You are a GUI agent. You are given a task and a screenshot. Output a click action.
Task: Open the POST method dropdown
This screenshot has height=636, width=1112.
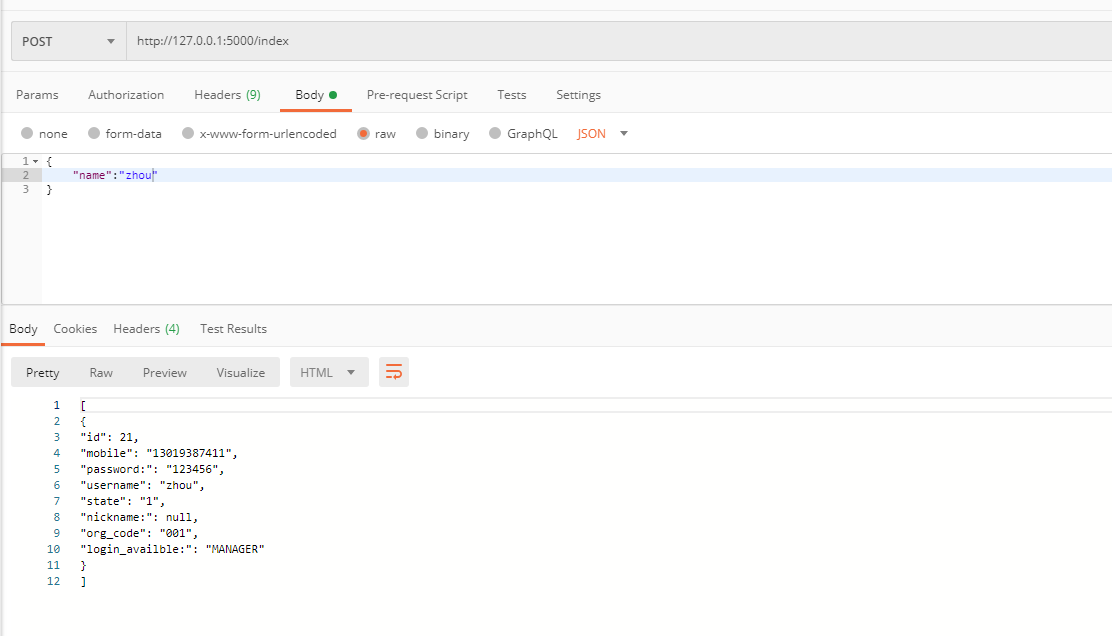point(69,41)
